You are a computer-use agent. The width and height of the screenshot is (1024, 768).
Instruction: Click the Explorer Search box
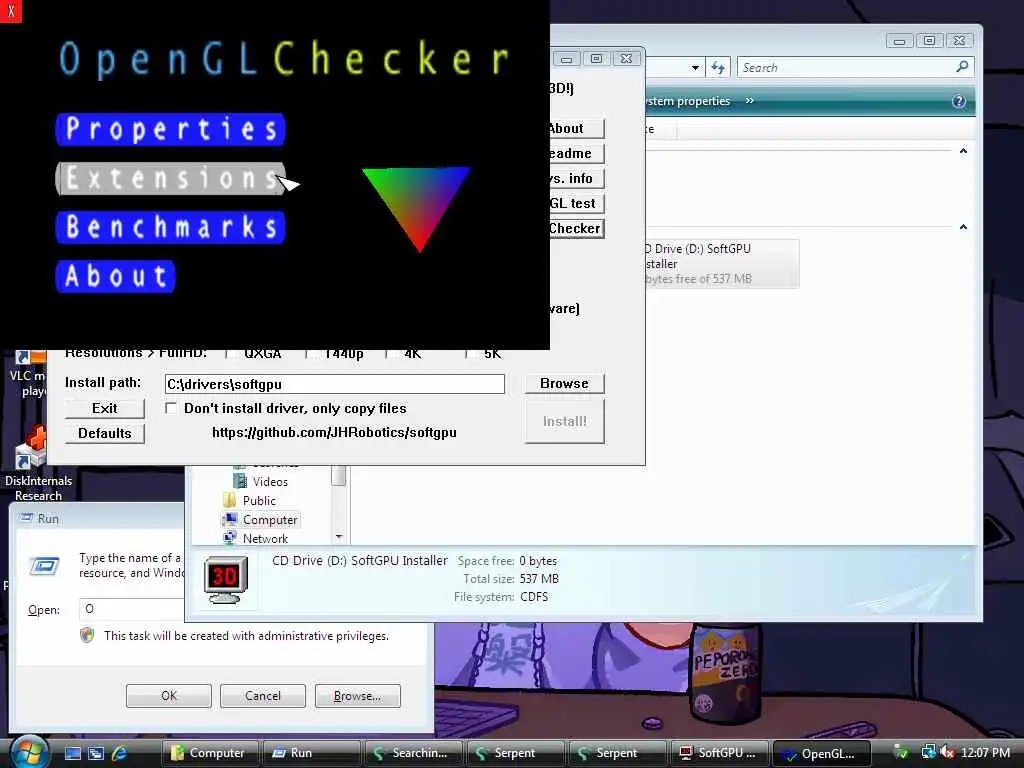[x=846, y=67]
